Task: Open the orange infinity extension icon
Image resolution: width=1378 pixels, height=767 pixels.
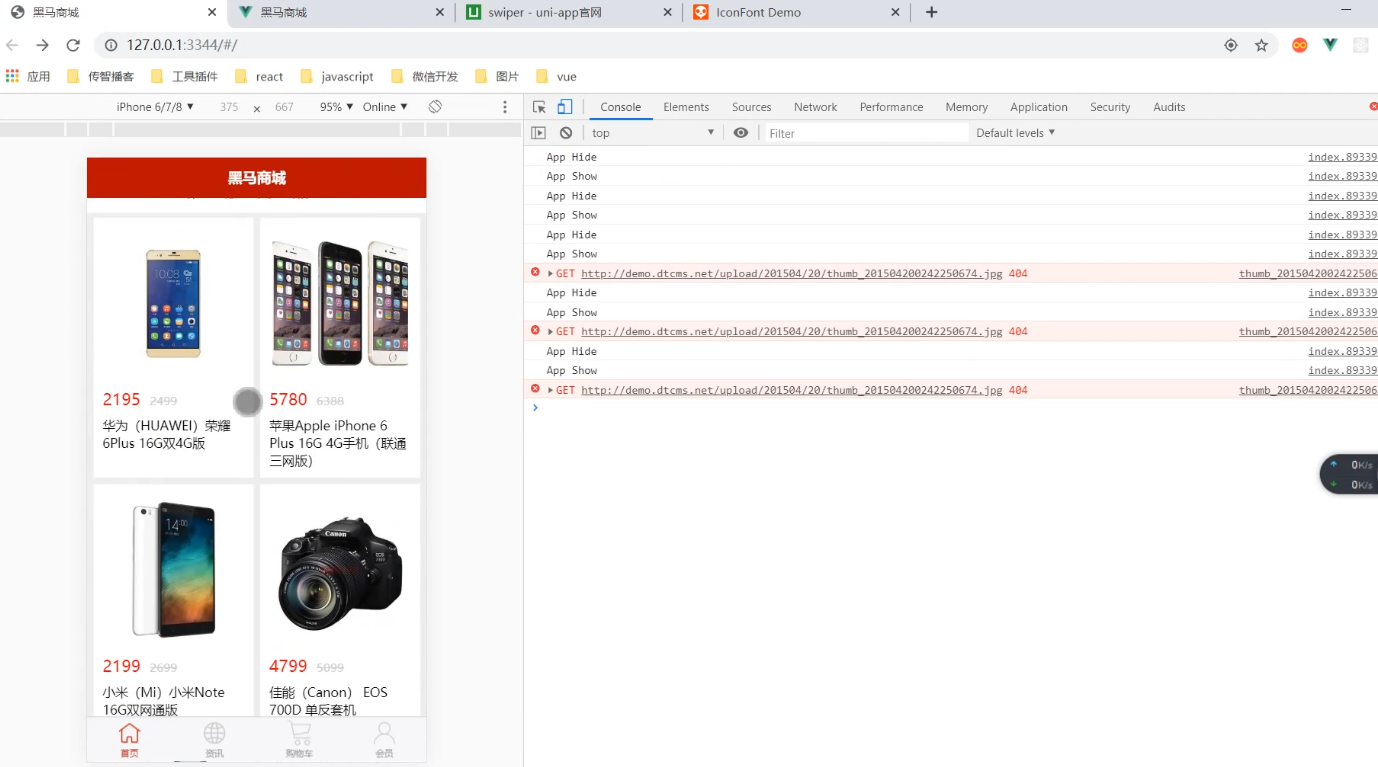Action: [1299, 45]
